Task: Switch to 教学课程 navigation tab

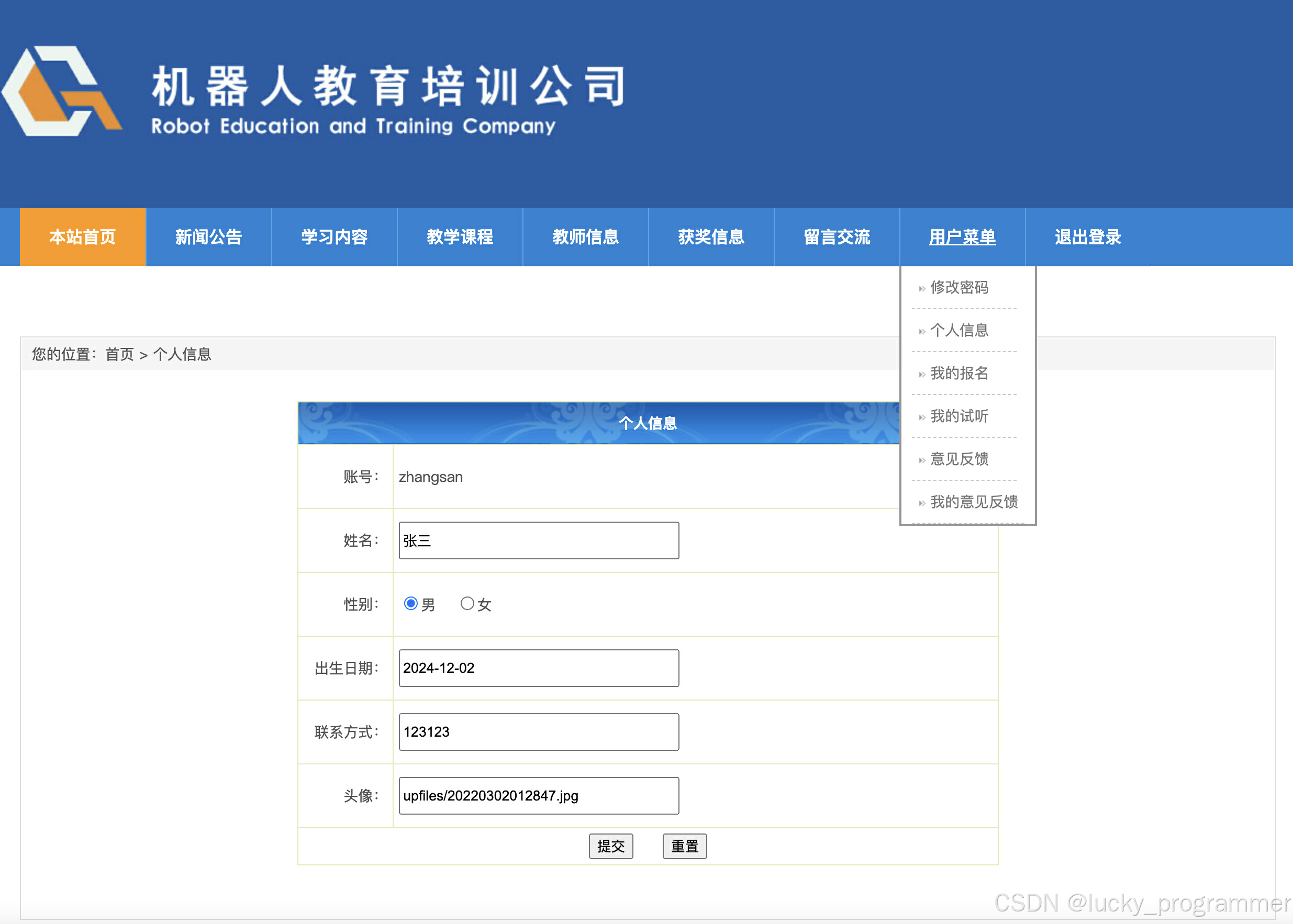Action: pyautogui.click(x=460, y=236)
